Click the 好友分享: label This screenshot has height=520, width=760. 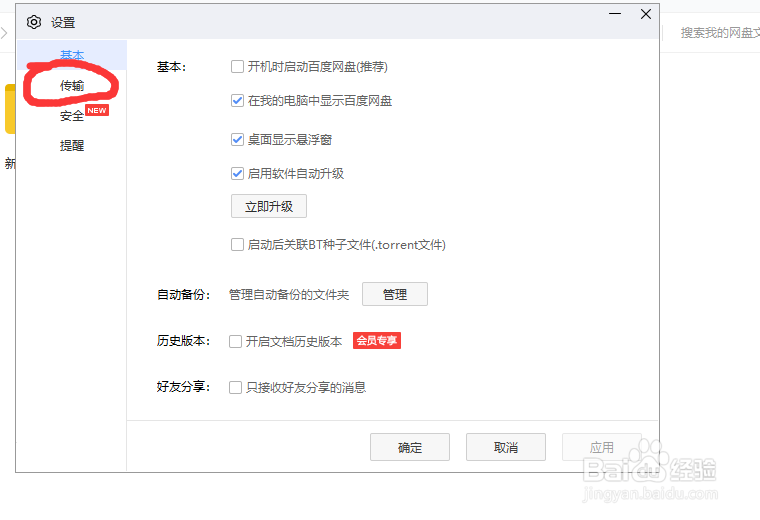(183, 387)
